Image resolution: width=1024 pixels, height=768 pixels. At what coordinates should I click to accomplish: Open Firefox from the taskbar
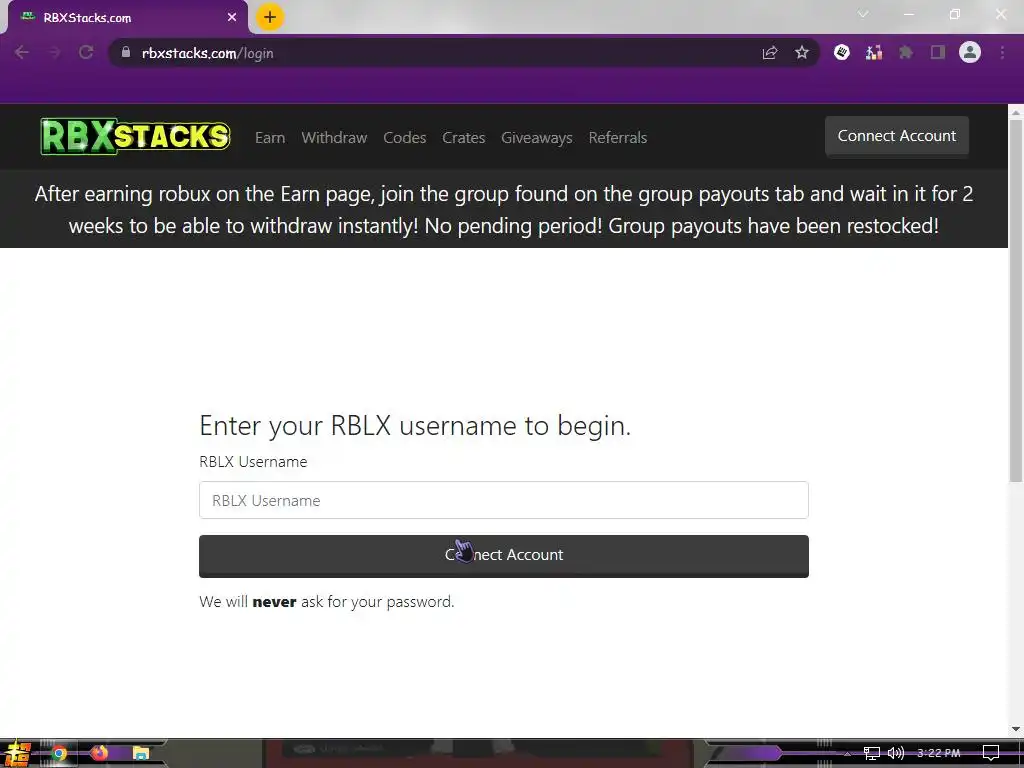[x=99, y=754]
